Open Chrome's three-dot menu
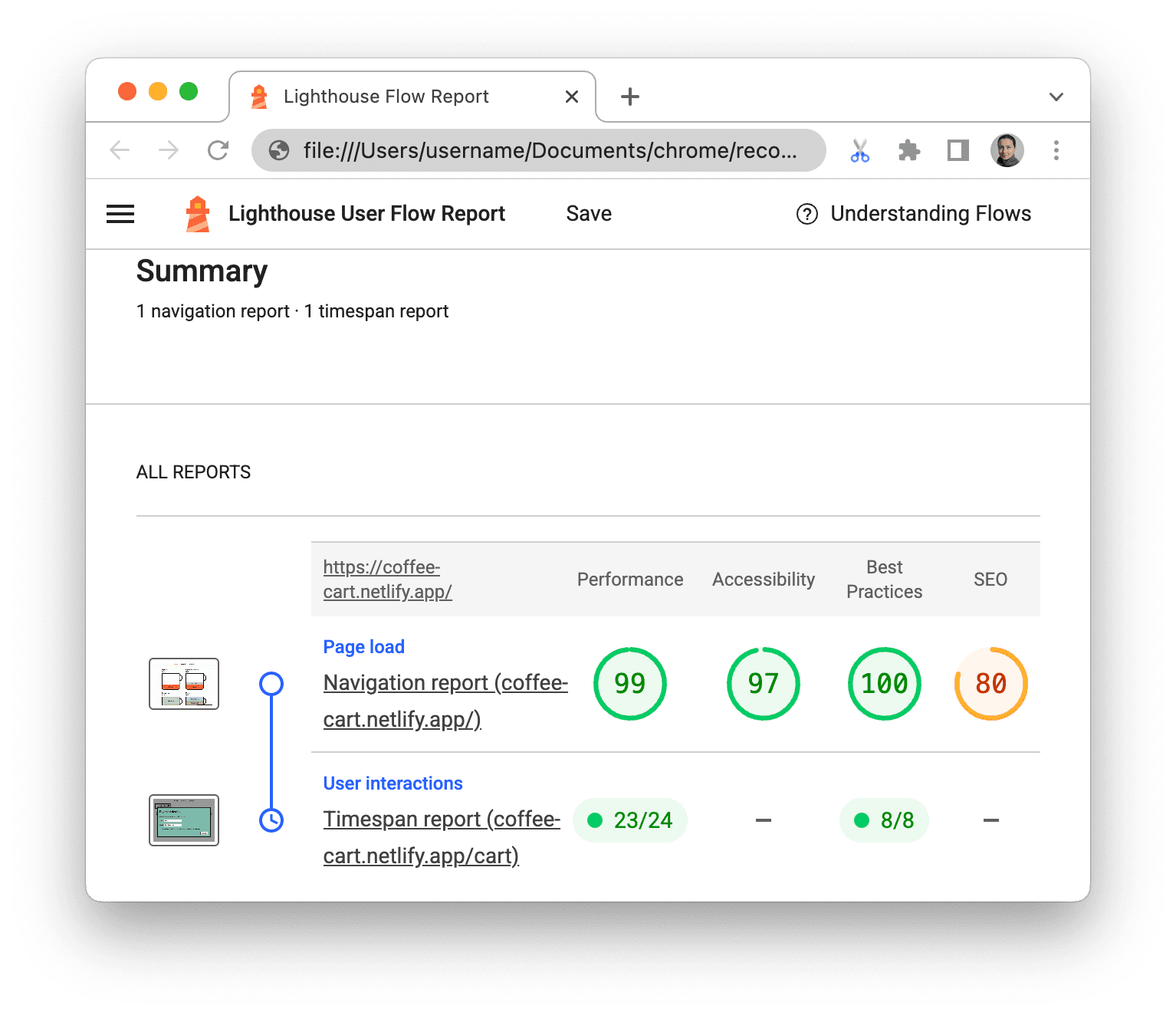Image resolution: width=1176 pixels, height=1015 pixels. (x=1056, y=150)
